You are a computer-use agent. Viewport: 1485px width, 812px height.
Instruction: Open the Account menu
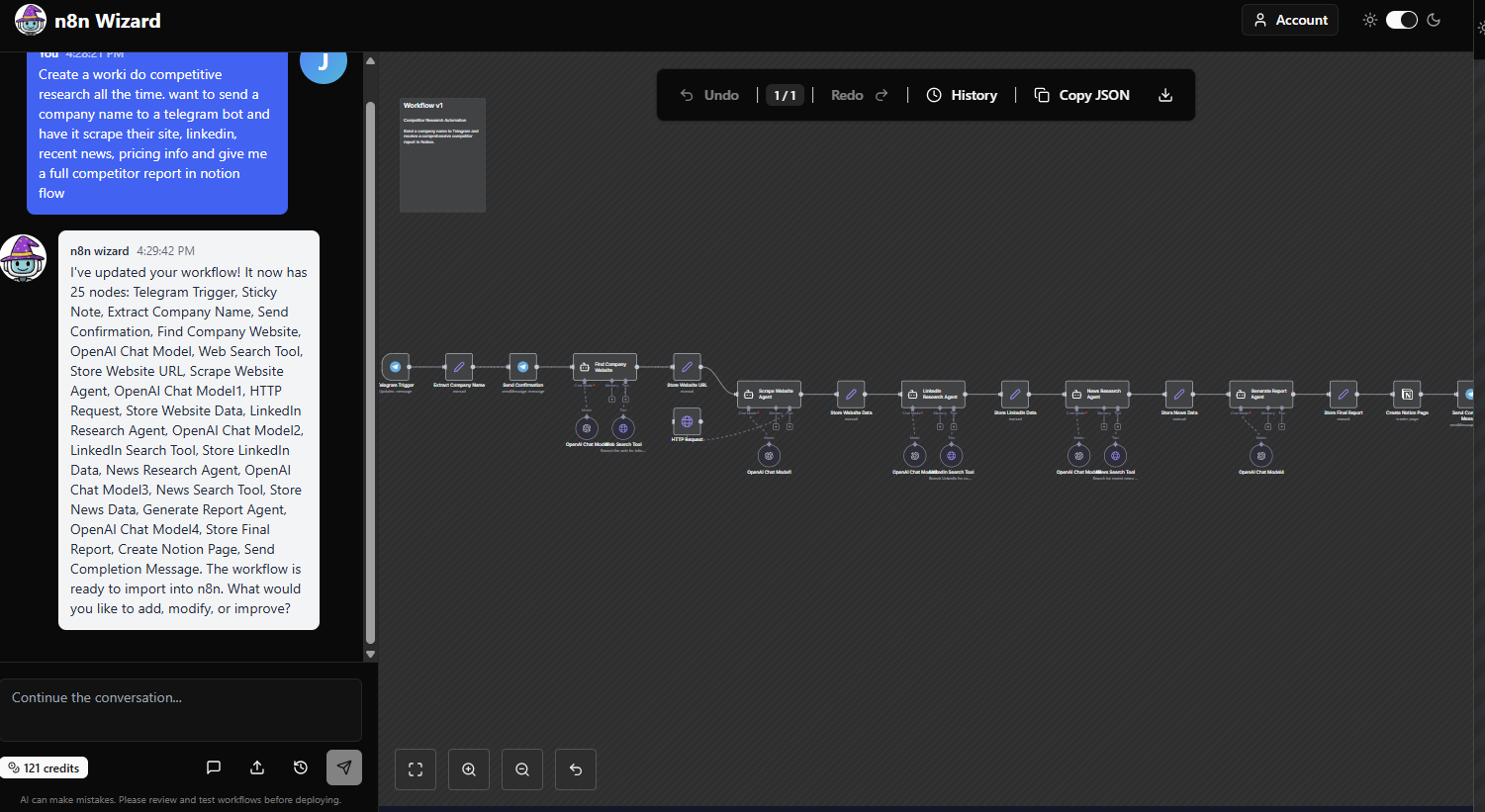[1289, 19]
